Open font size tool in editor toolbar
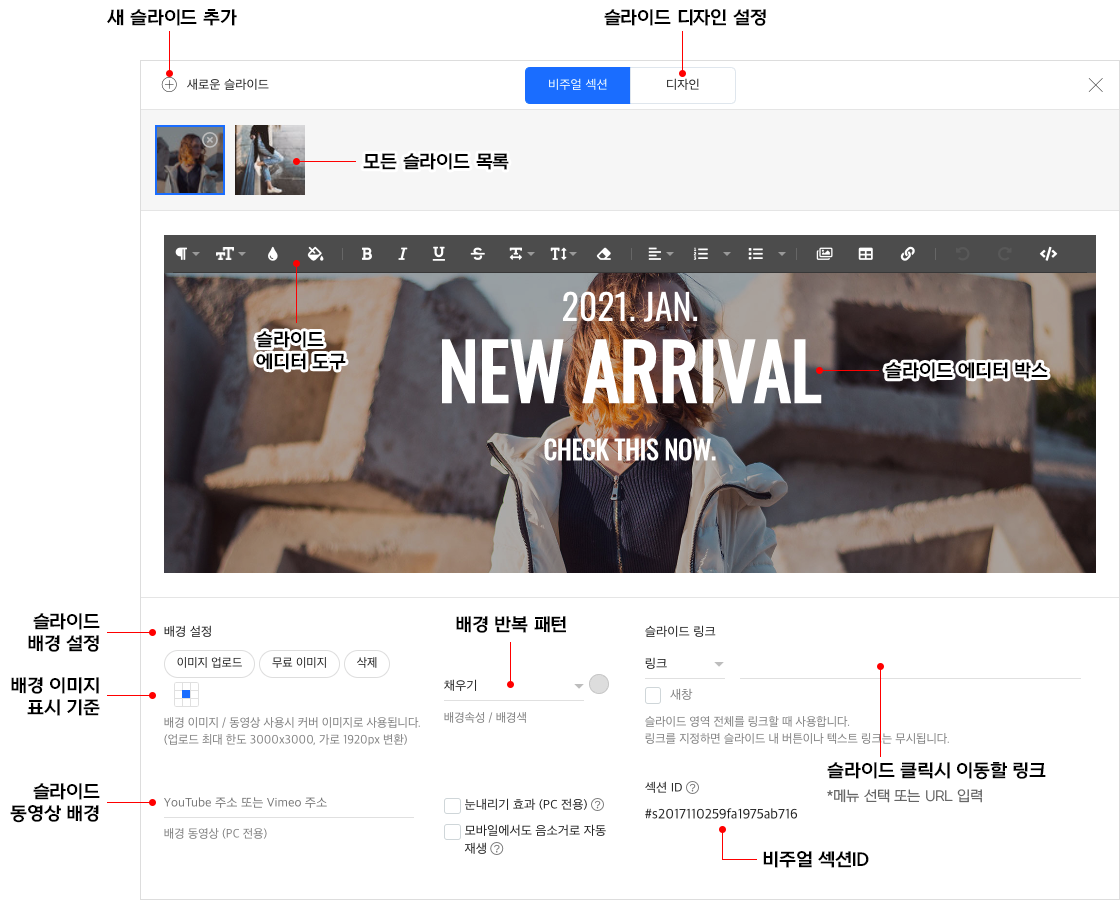The height and width of the screenshot is (900, 1120). (x=230, y=254)
